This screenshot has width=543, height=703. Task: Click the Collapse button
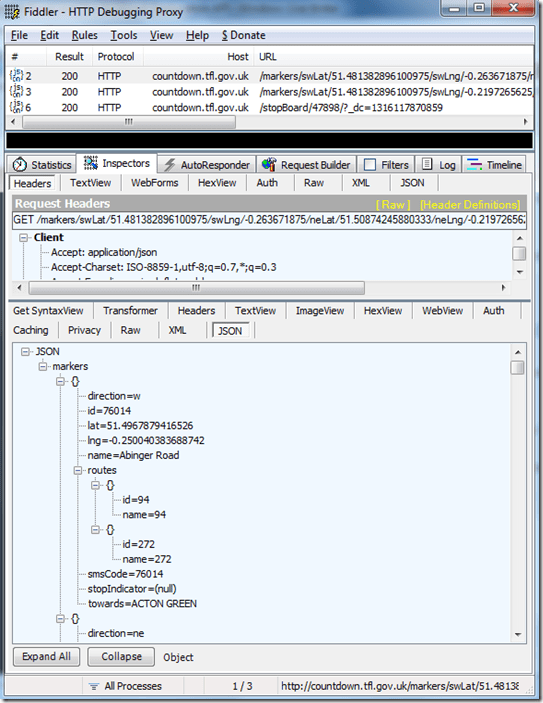[121, 657]
